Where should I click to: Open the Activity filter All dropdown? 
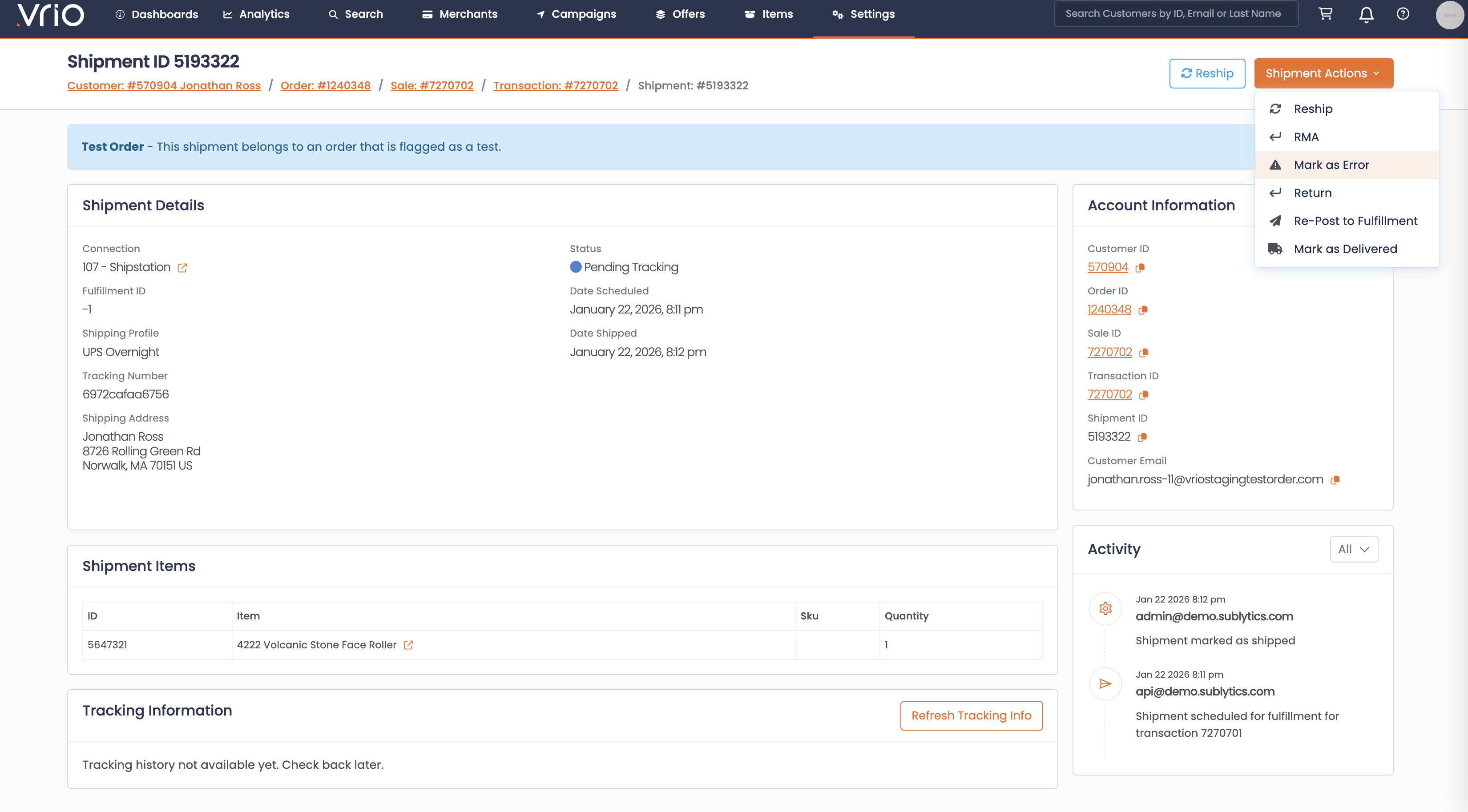pos(1354,549)
